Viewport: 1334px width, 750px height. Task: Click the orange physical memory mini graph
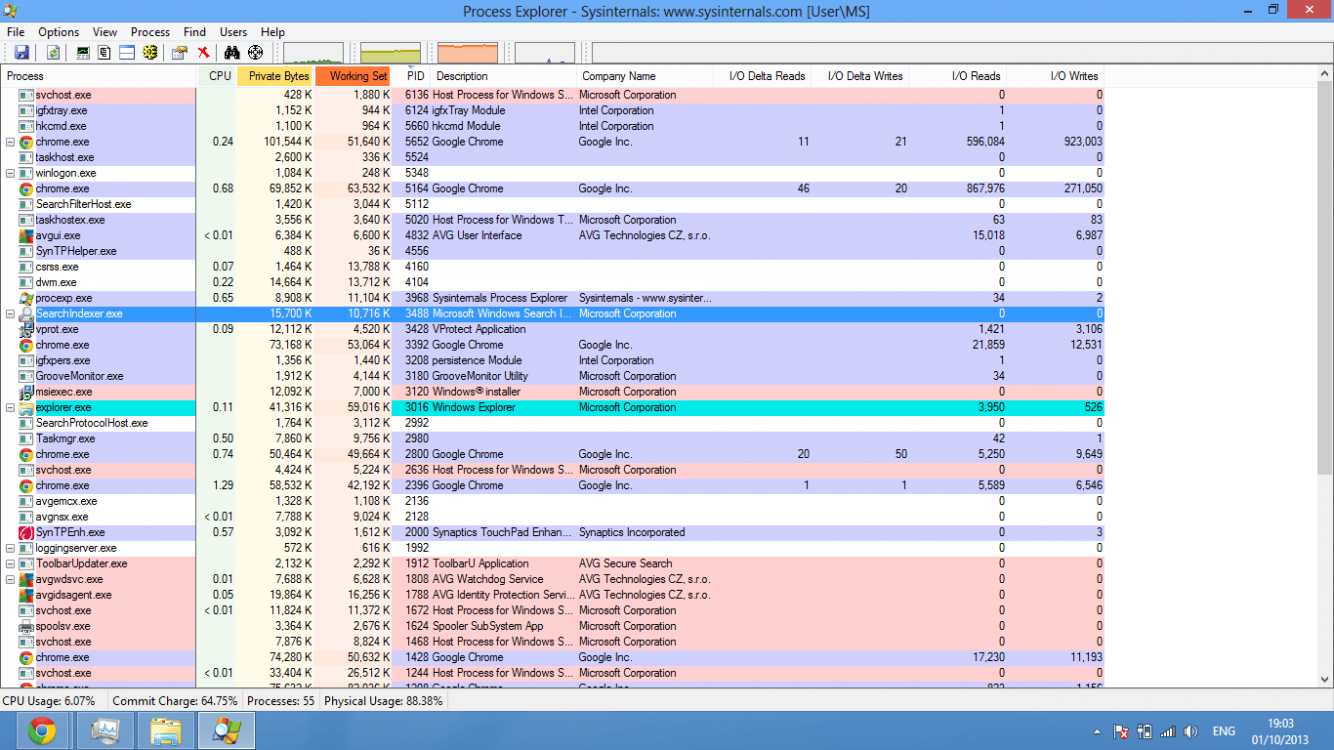tap(467, 53)
